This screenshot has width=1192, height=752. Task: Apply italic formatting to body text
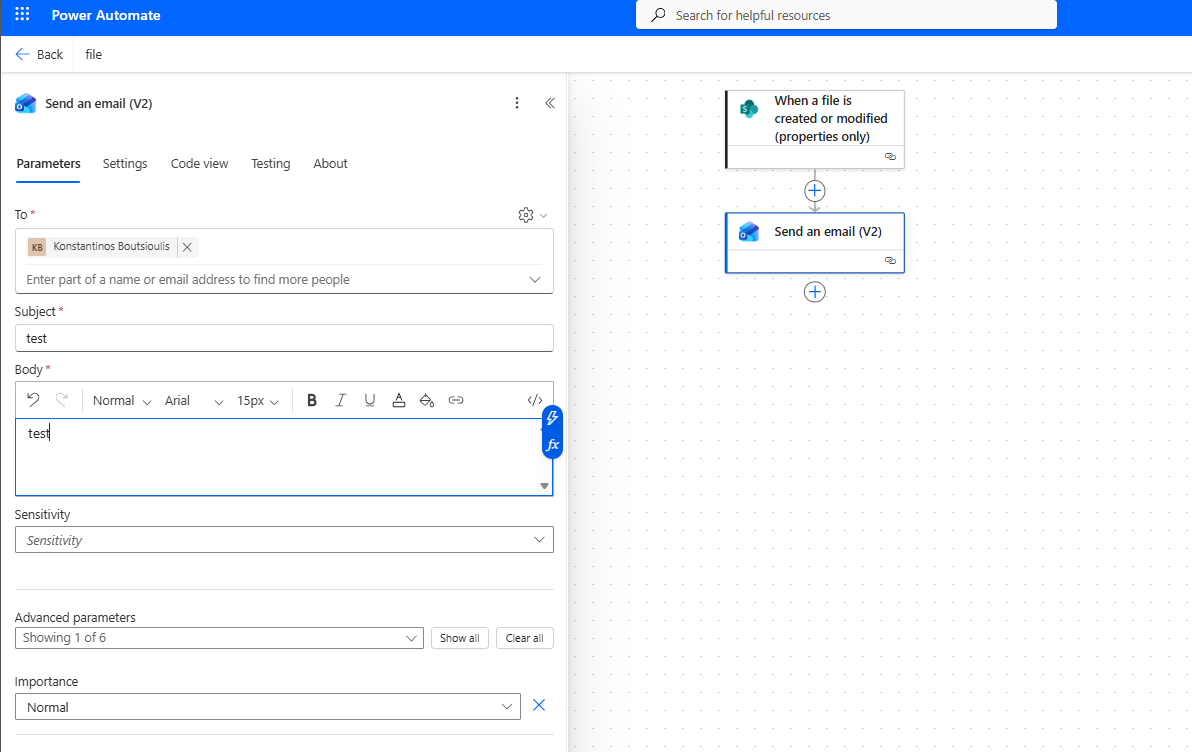(x=340, y=400)
